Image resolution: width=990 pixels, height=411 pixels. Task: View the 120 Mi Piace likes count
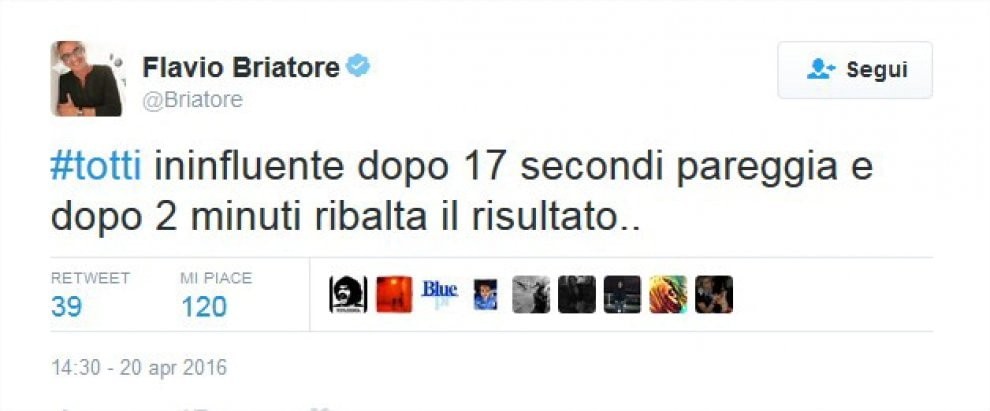point(203,307)
